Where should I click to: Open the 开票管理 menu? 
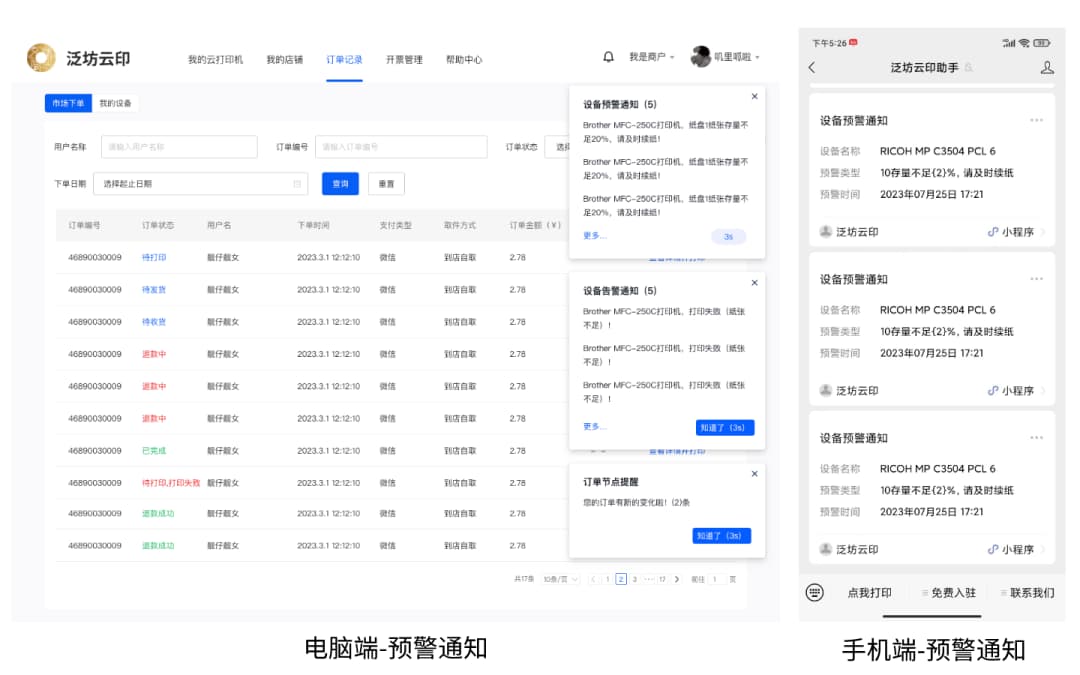tap(404, 60)
